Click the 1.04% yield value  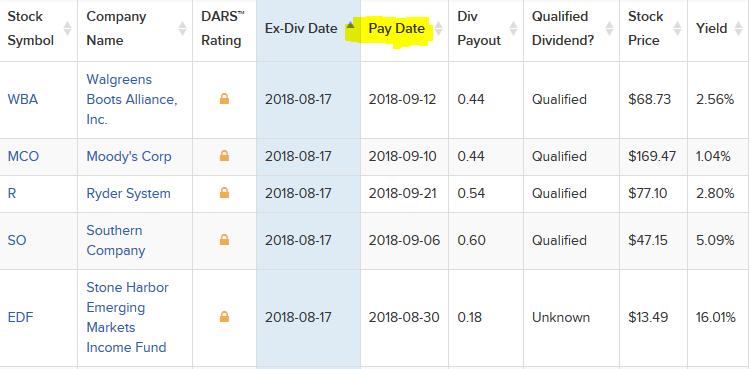point(713,157)
